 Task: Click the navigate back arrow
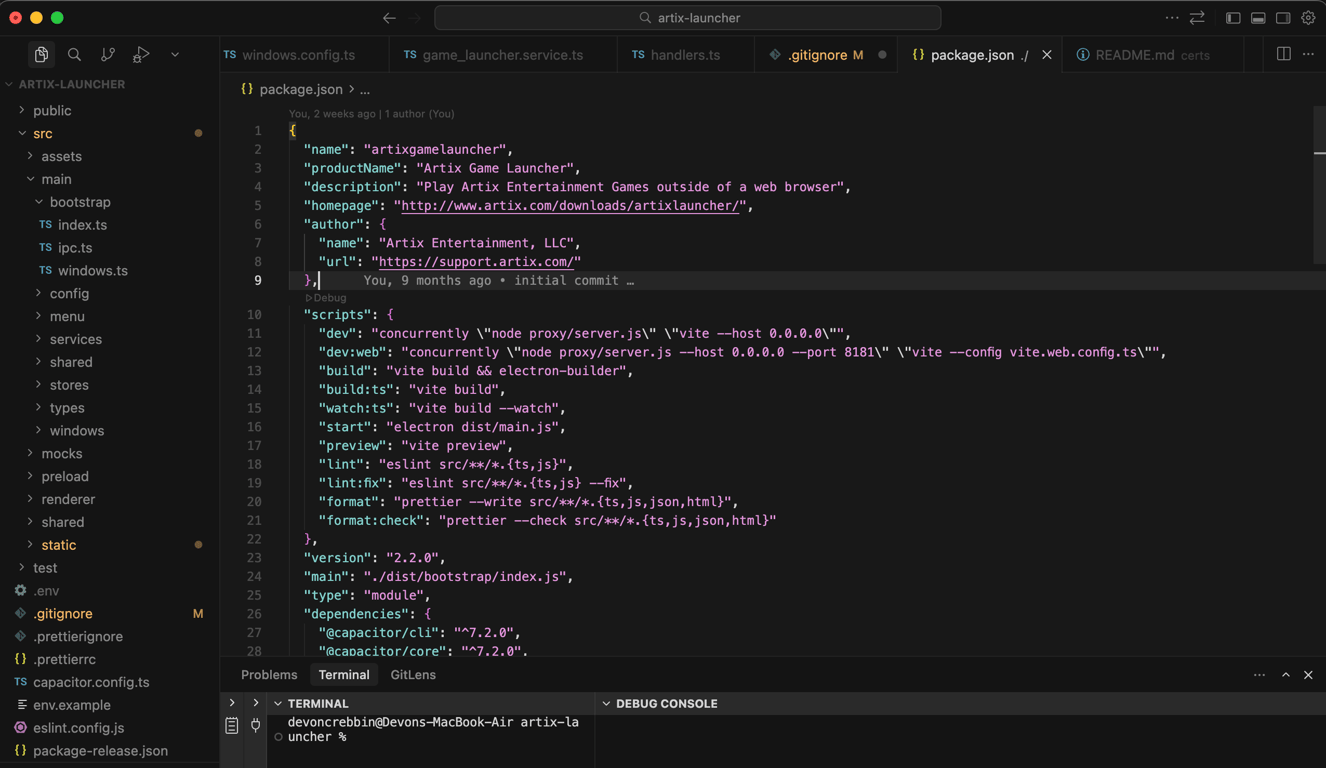click(389, 18)
